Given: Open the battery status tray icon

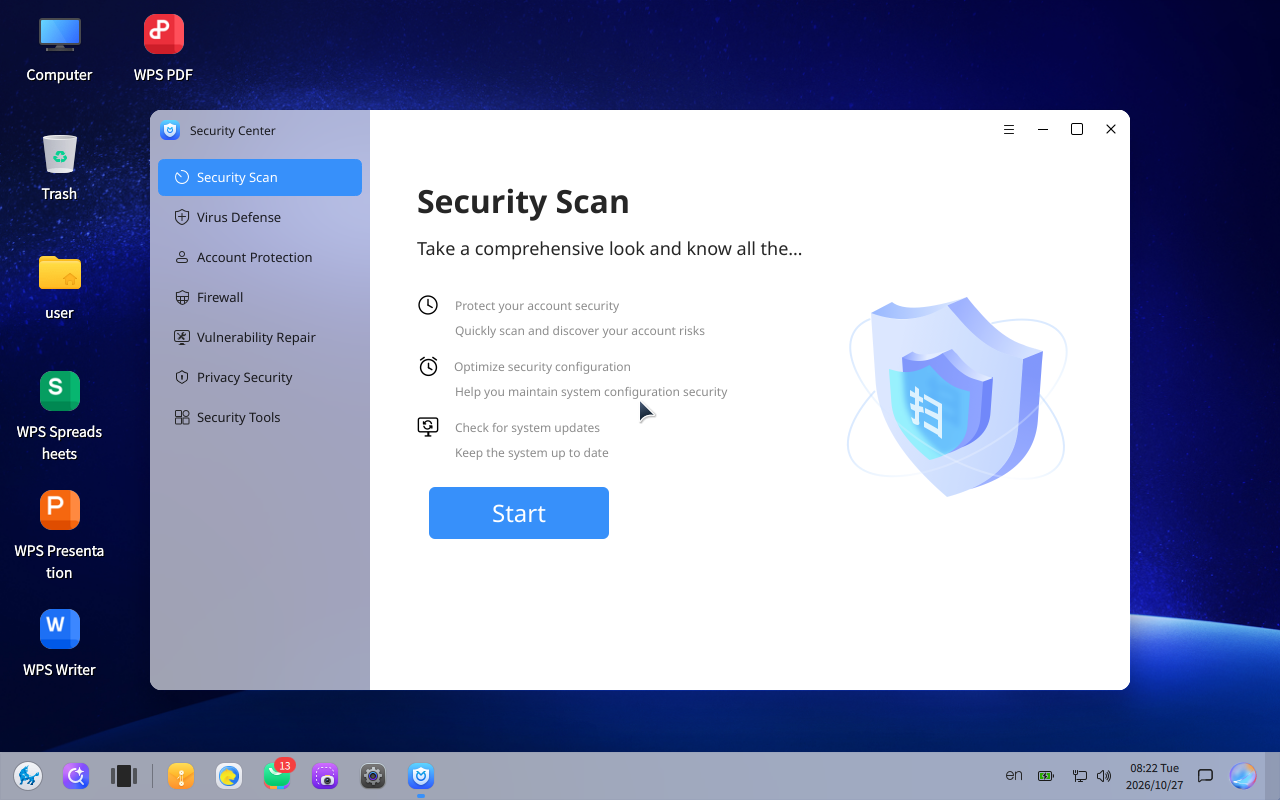Looking at the screenshot, I should point(1046,776).
